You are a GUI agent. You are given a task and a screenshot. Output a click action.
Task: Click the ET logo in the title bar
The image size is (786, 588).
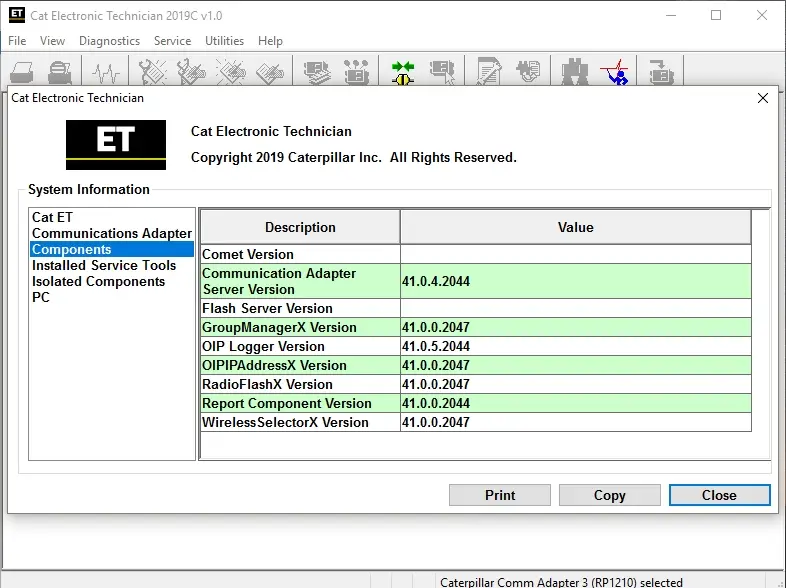coord(16,15)
